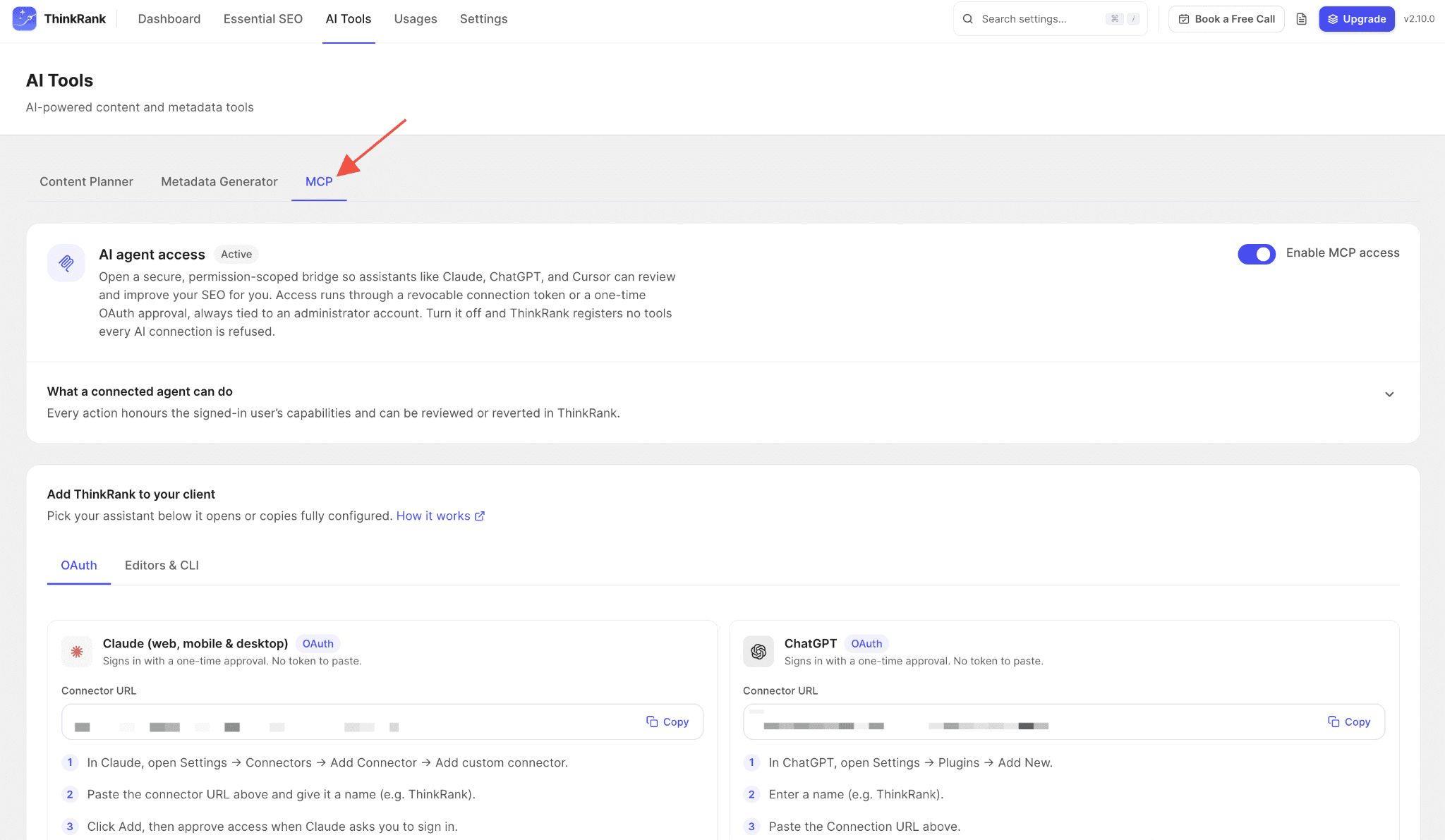The width and height of the screenshot is (1445, 840).
Task: Click the ChatGPT card title
Action: pos(811,644)
